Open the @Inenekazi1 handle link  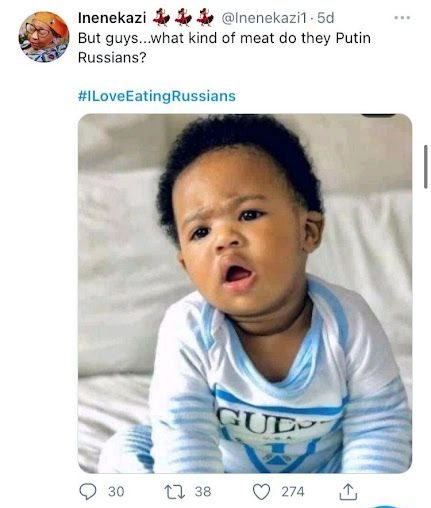[x=263, y=18]
